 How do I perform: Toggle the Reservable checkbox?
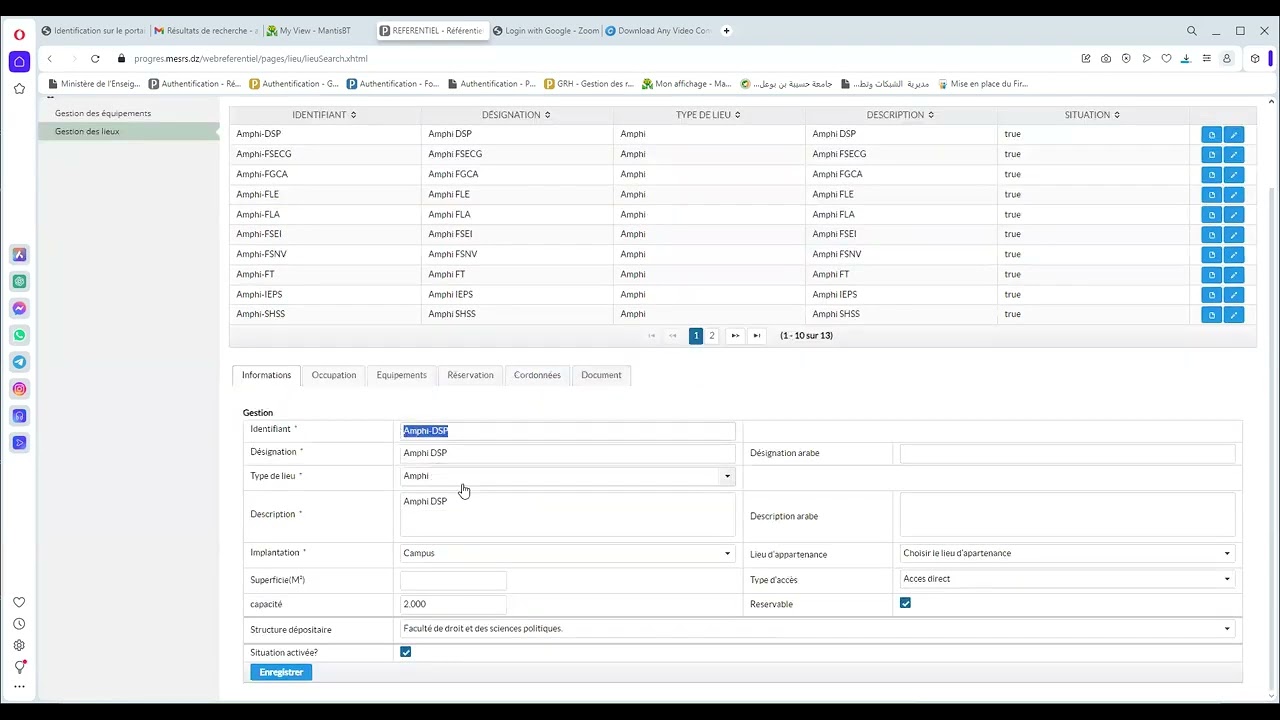905,603
